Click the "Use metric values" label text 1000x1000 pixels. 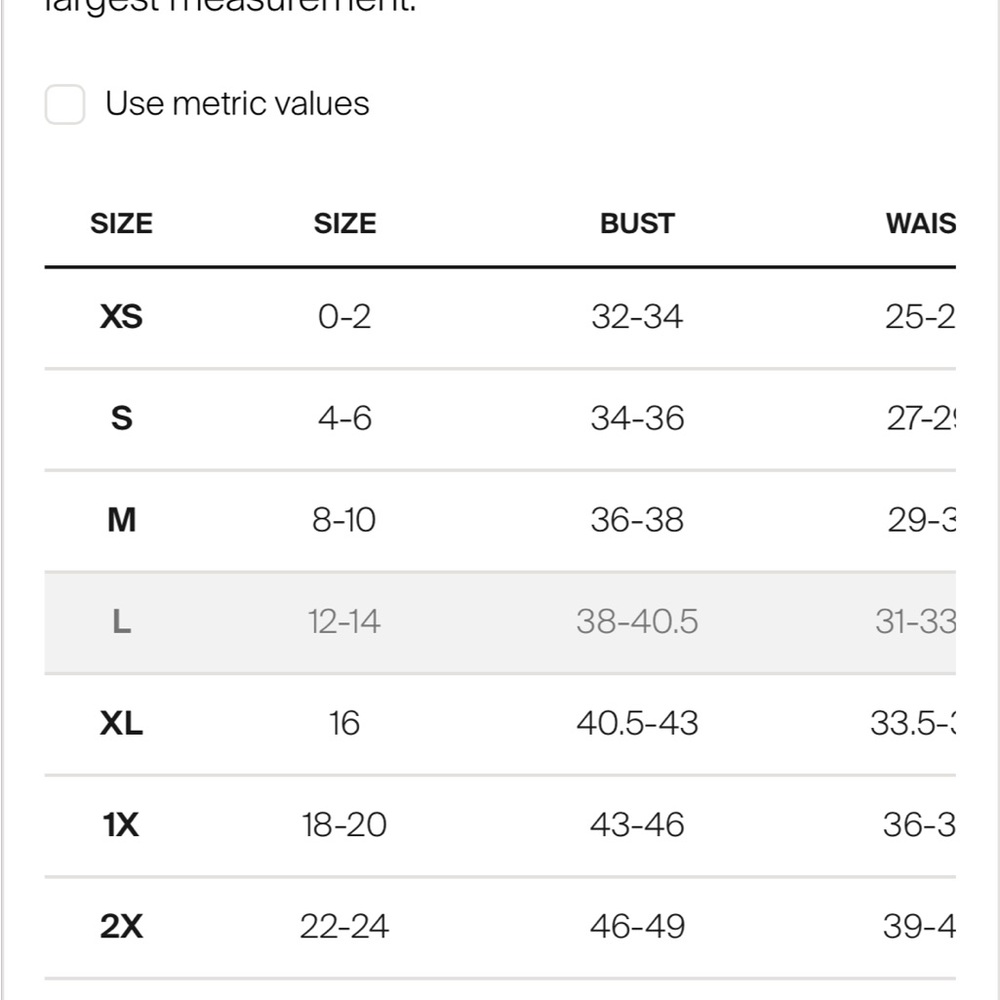237,104
